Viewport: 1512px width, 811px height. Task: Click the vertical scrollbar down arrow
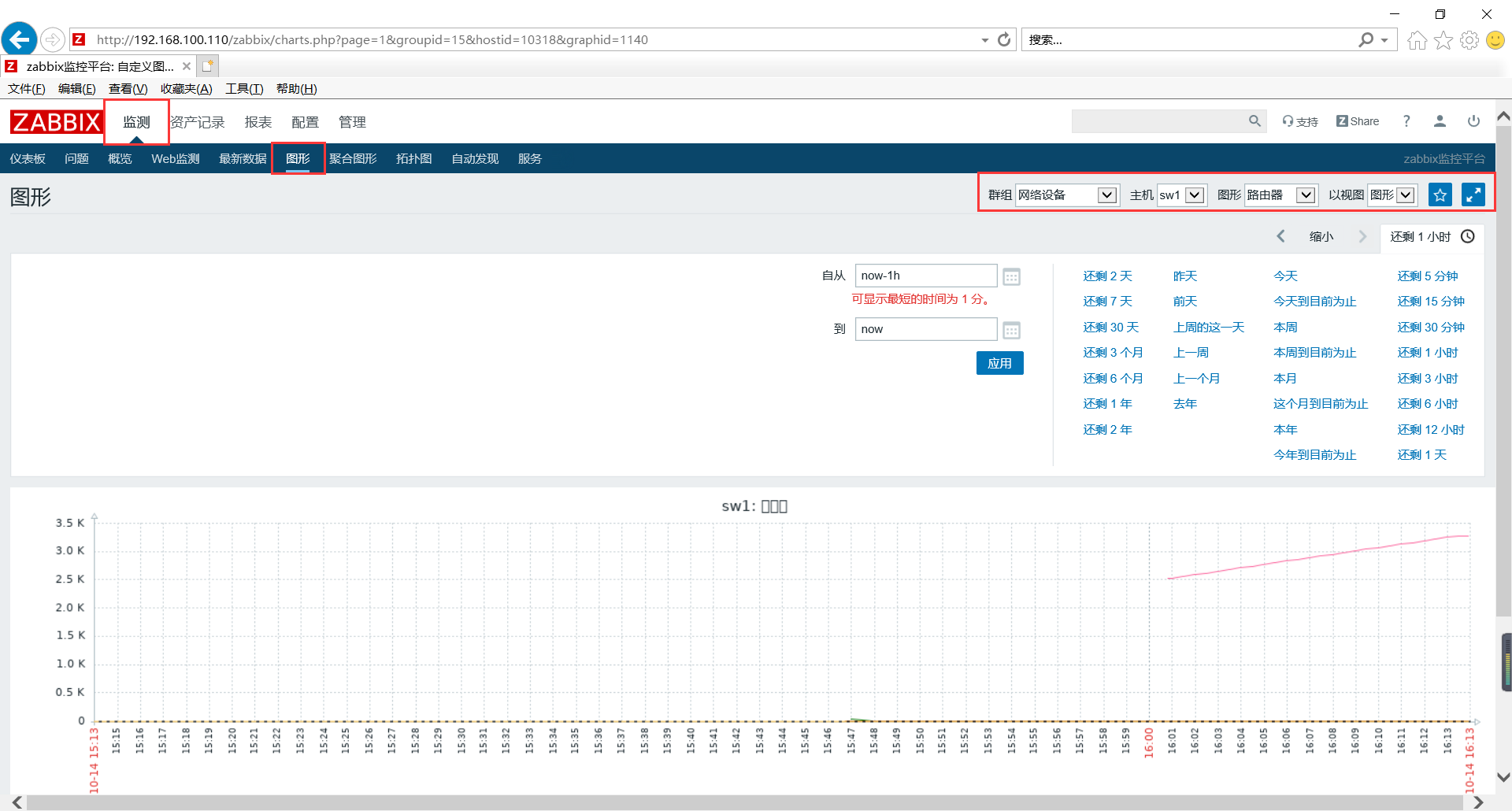[1503, 777]
